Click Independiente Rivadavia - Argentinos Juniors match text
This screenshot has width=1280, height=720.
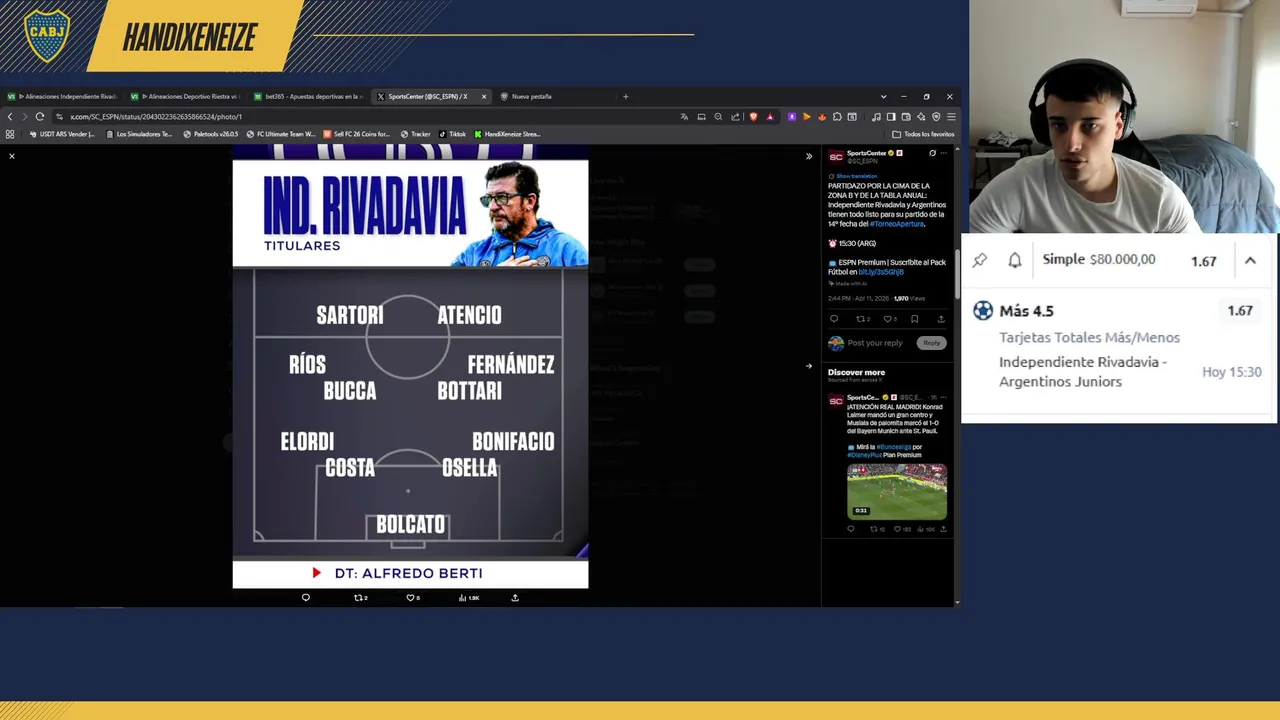point(1083,371)
